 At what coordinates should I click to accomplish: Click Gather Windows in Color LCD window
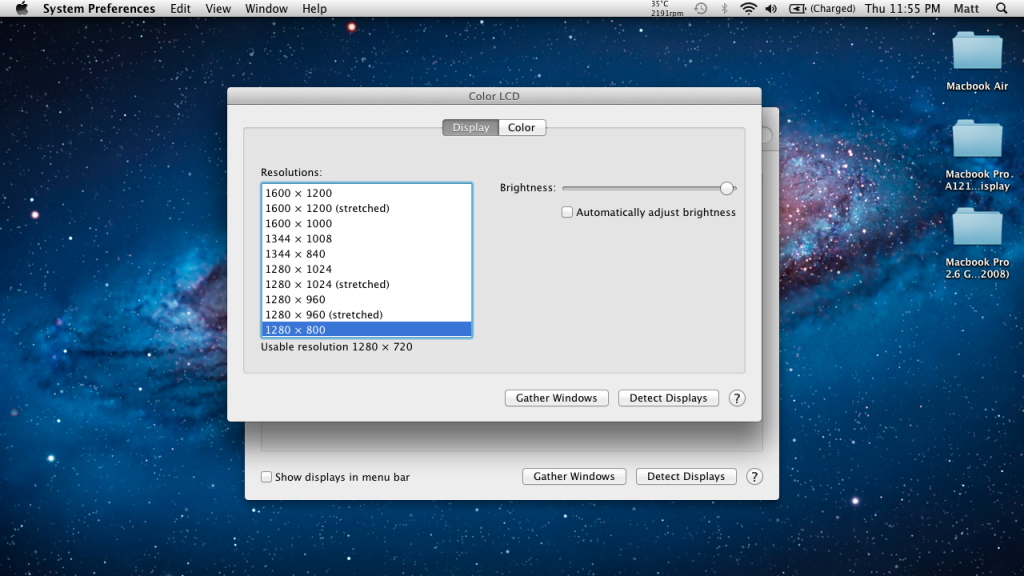tap(556, 398)
